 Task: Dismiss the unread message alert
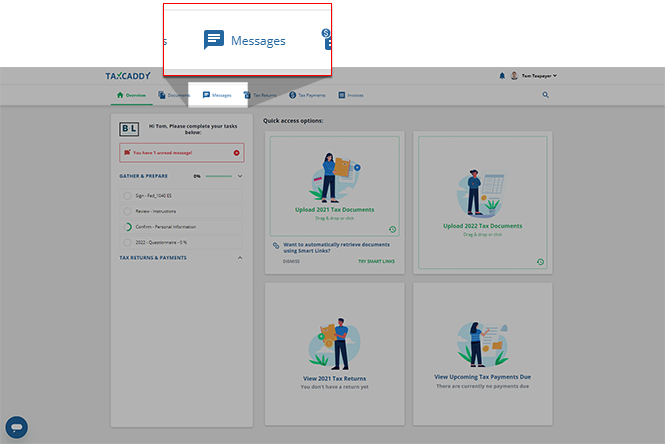[237, 153]
